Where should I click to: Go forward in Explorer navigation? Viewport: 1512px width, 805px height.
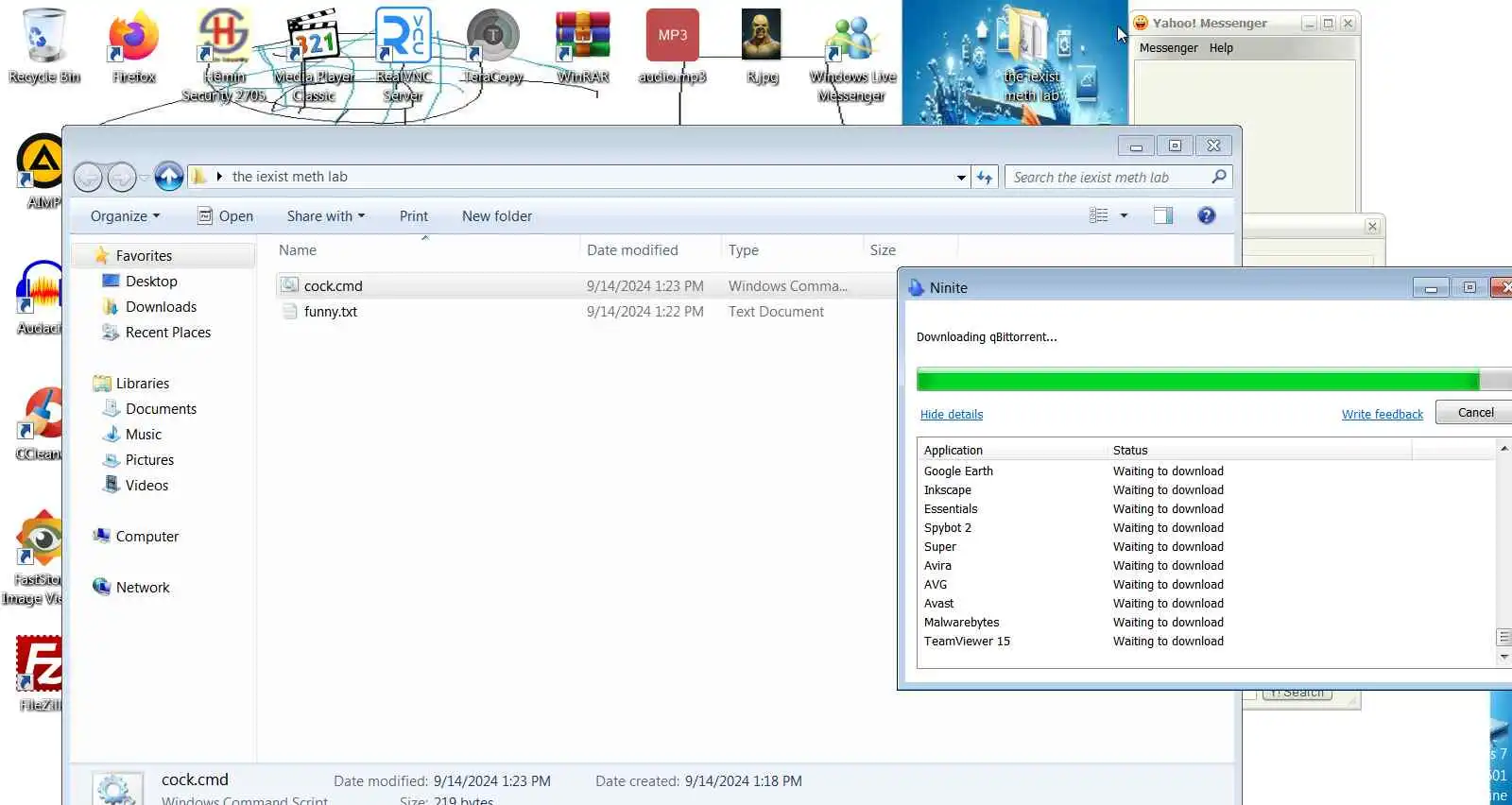tap(121, 177)
